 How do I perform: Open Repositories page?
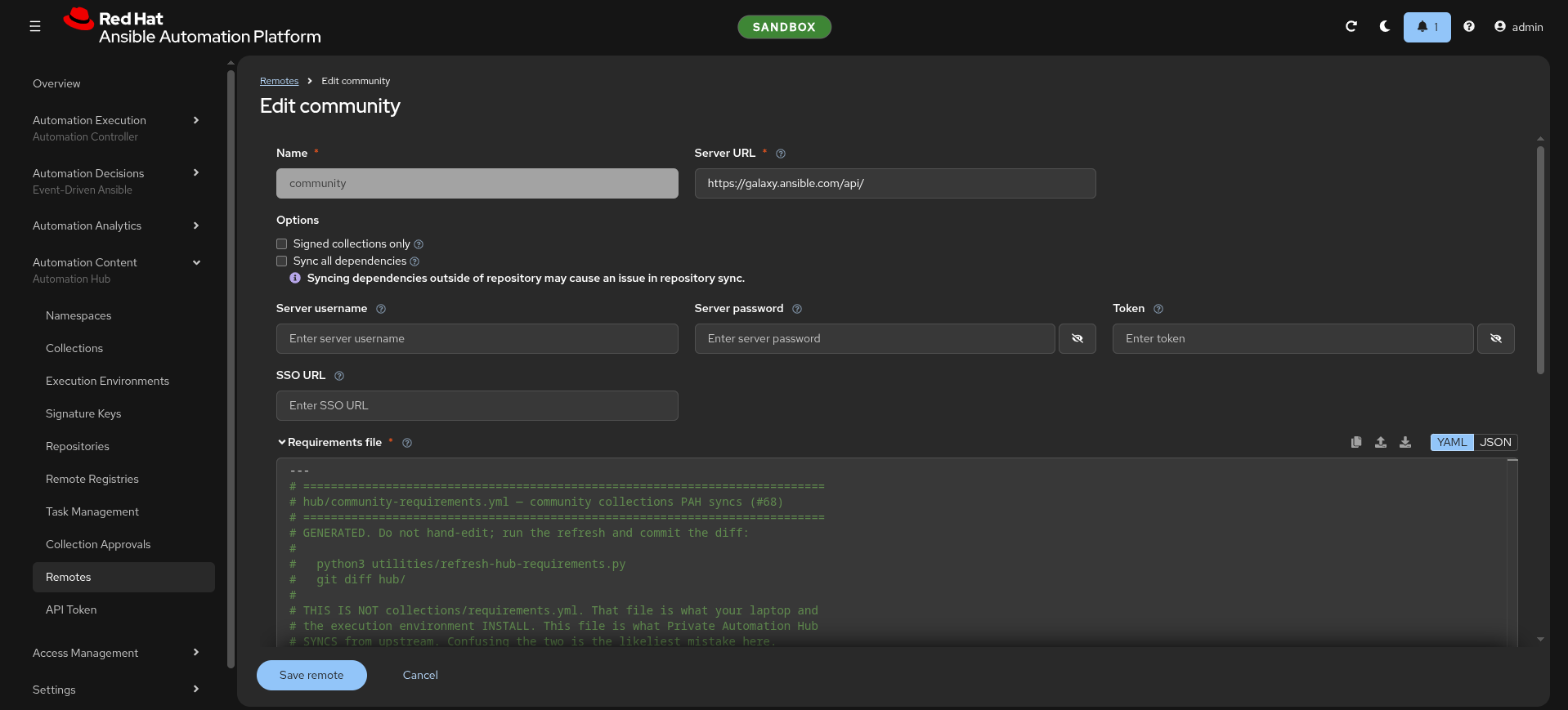pyautogui.click(x=78, y=446)
